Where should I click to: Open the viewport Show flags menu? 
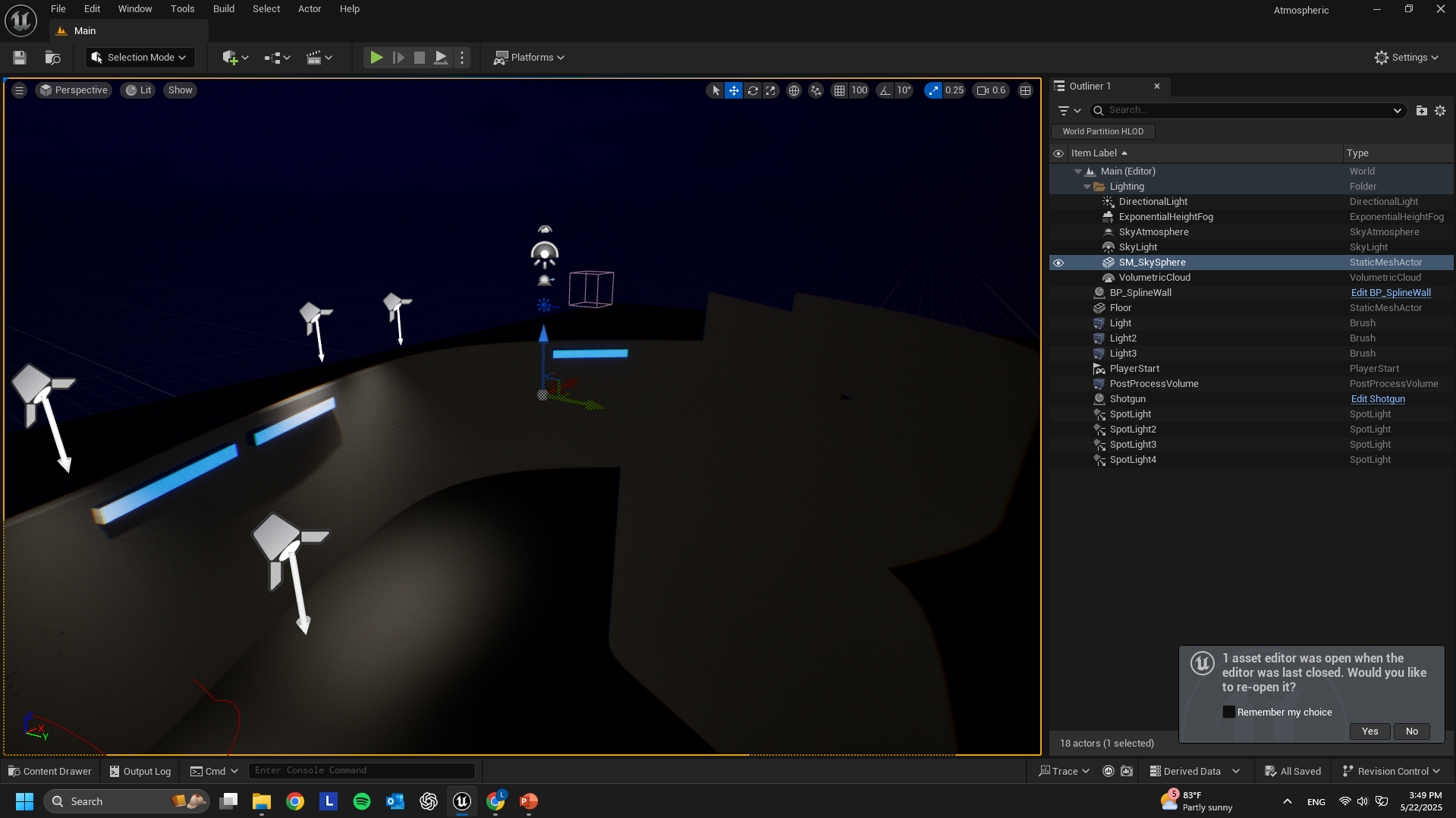(181, 90)
